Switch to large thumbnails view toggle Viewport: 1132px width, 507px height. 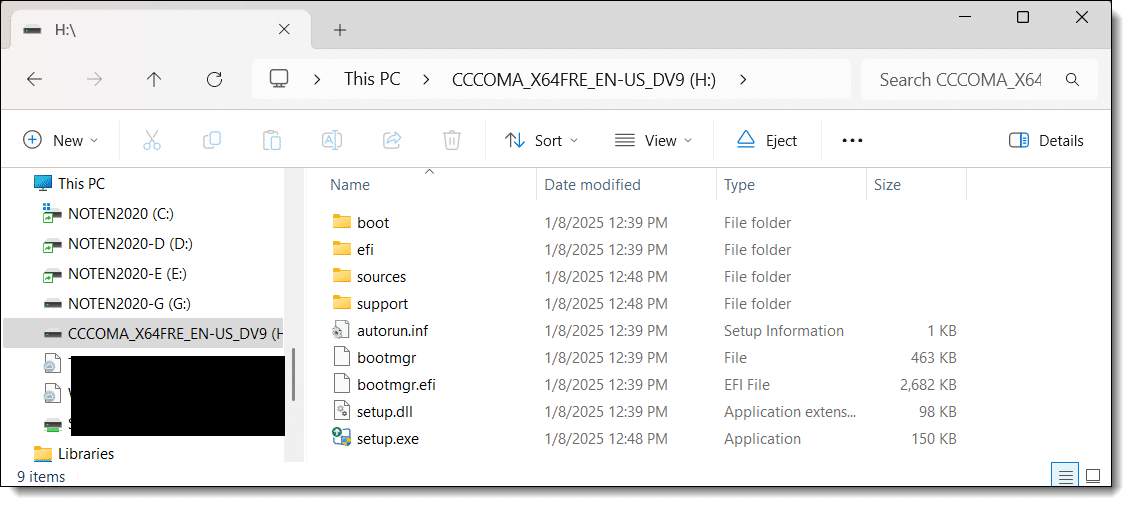point(1093,475)
